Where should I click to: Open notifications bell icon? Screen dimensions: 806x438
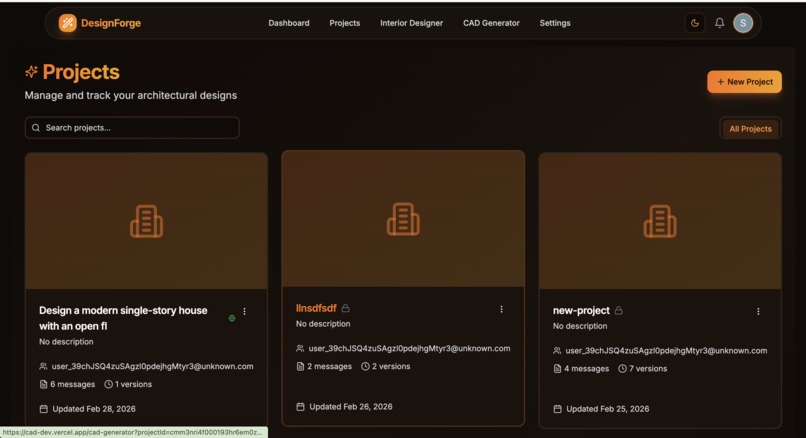(720, 23)
